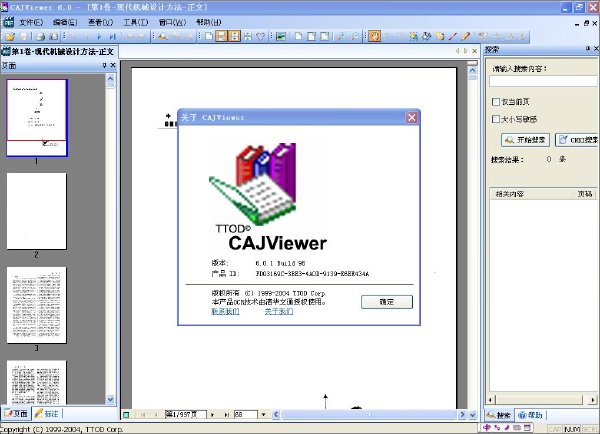Screen dimensions: 600x434
Task: Open the 编辑(E) menu
Action: coord(65,23)
